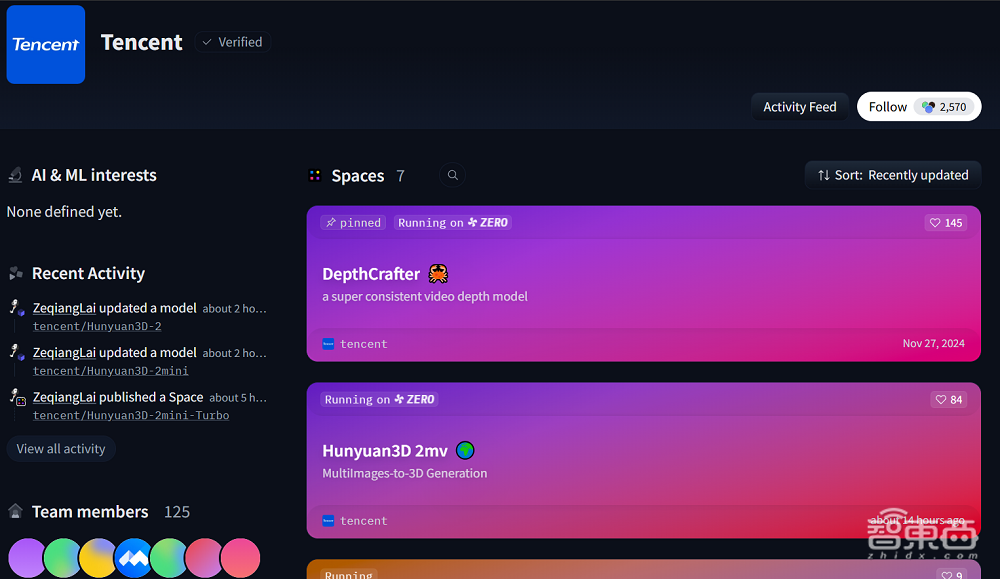The height and width of the screenshot is (579, 1000).
Task: Open the Spaces search magnifier icon
Action: pyautogui.click(x=453, y=175)
